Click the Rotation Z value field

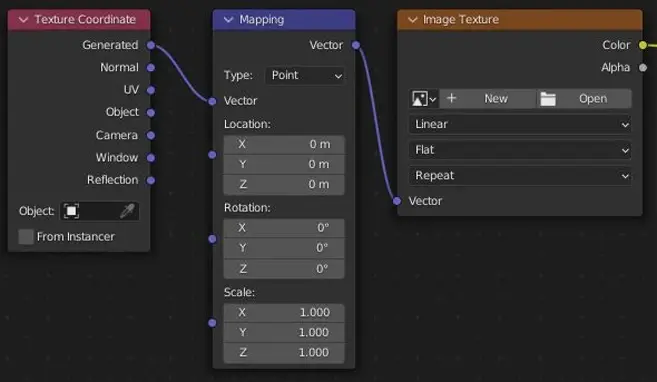click(x=284, y=269)
